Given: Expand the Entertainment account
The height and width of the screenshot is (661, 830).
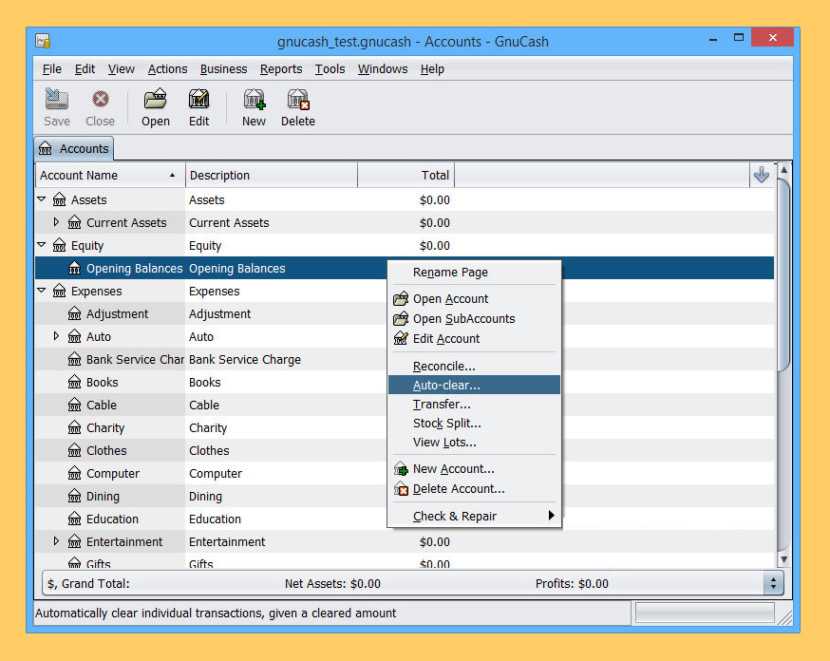Looking at the screenshot, I should pos(57,542).
